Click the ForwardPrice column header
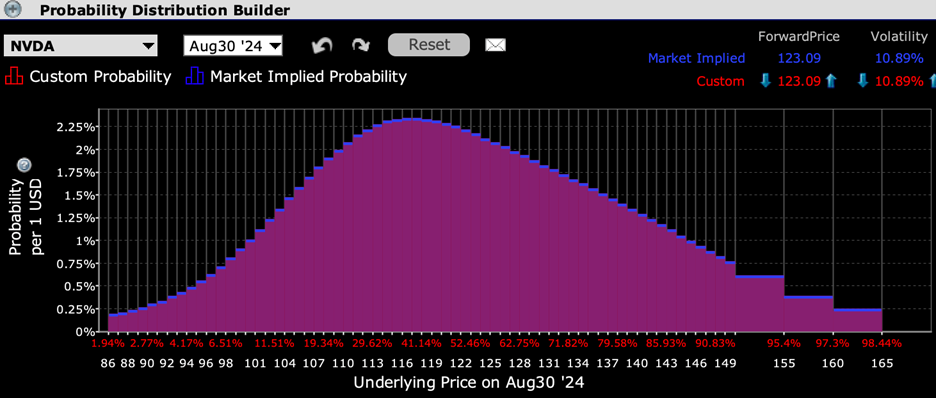This screenshot has height=398, width=936. coord(799,36)
